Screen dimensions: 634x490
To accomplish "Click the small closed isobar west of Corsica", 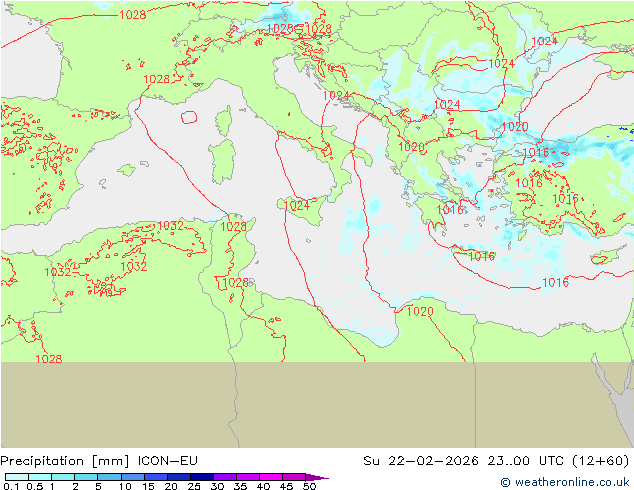I will (189, 117).
